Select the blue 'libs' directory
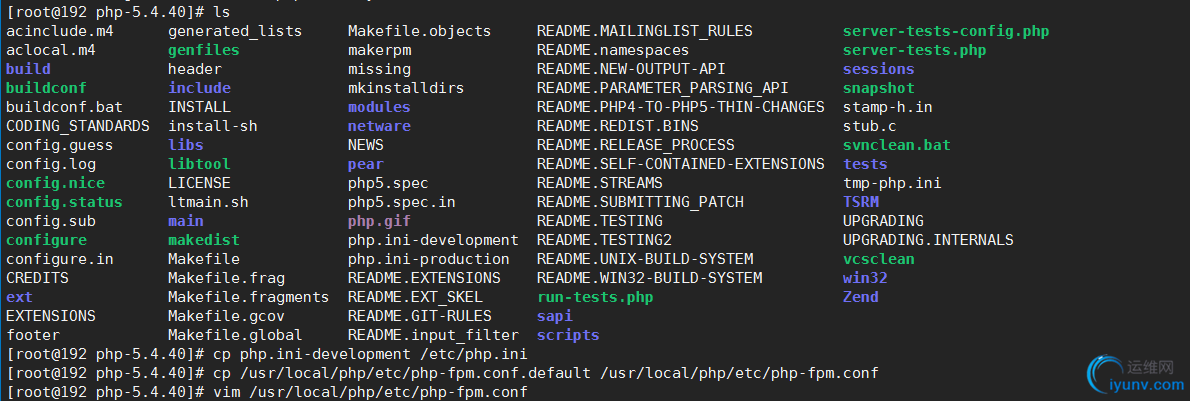The height and width of the screenshot is (401, 1190). click(186, 145)
